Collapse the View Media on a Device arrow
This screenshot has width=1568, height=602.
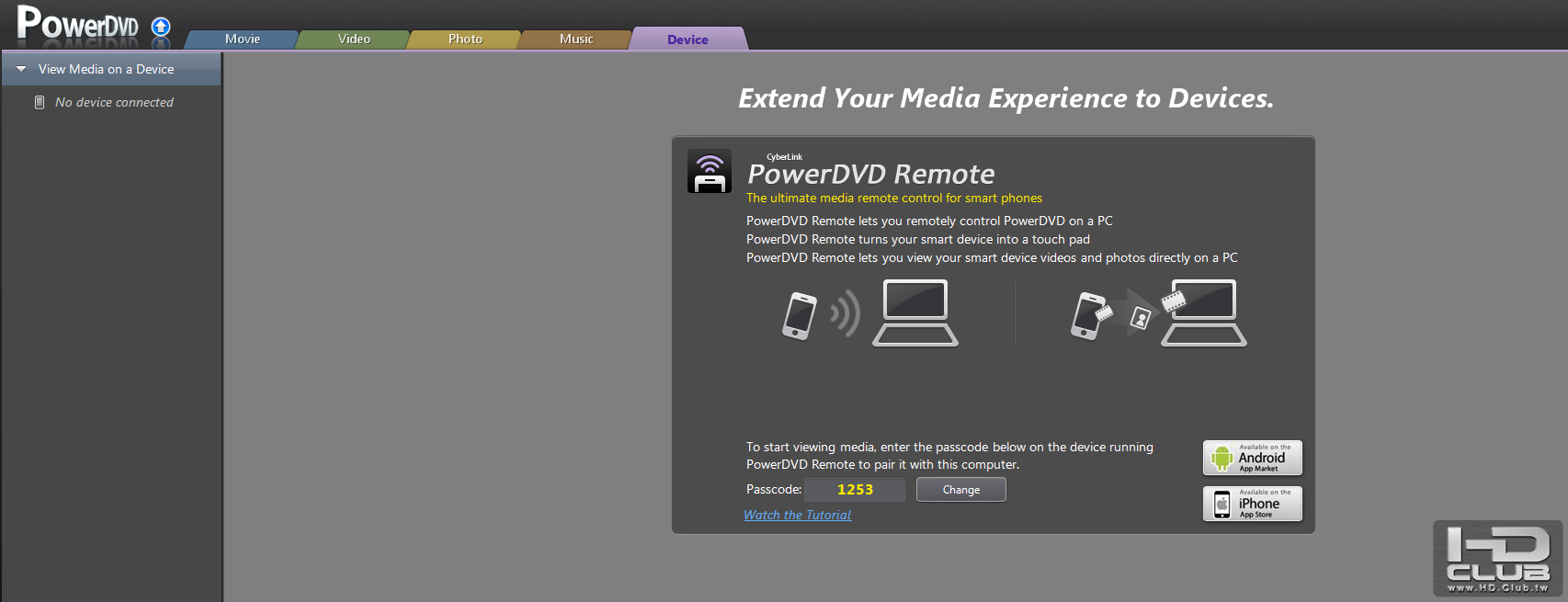point(21,69)
